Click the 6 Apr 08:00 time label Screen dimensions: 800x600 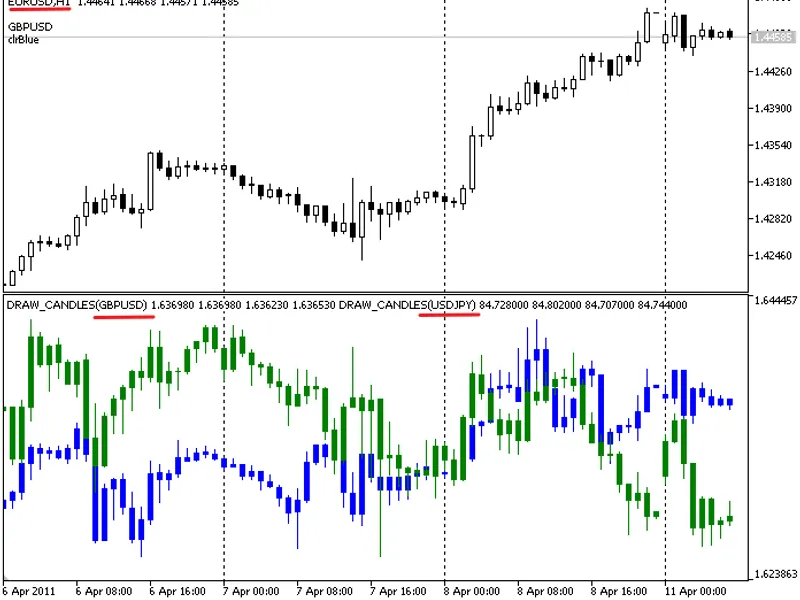104,591
